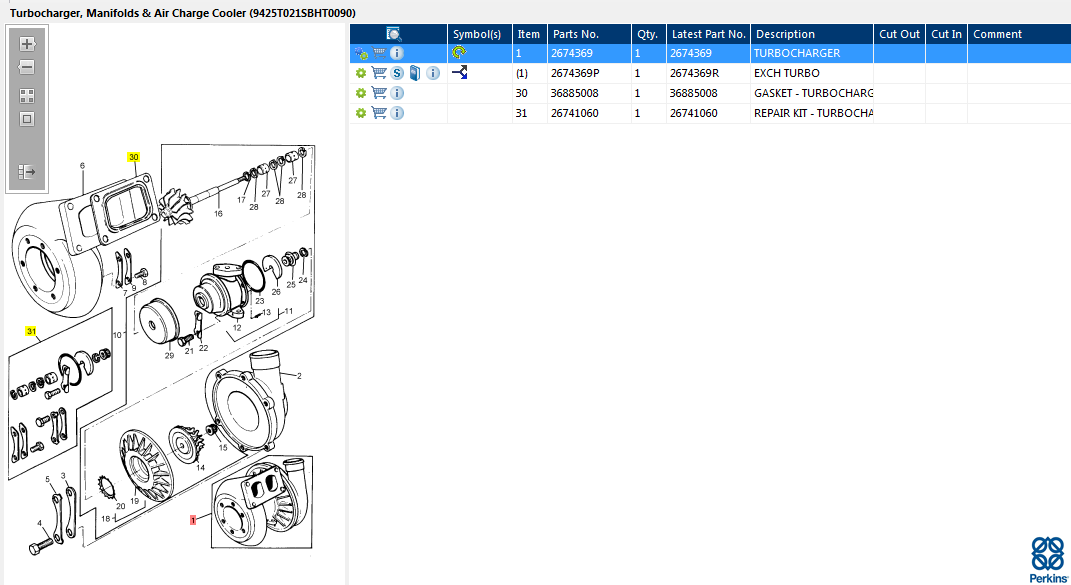Open info icon for GASKET row
1071x585 pixels.
pyautogui.click(x=397, y=93)
